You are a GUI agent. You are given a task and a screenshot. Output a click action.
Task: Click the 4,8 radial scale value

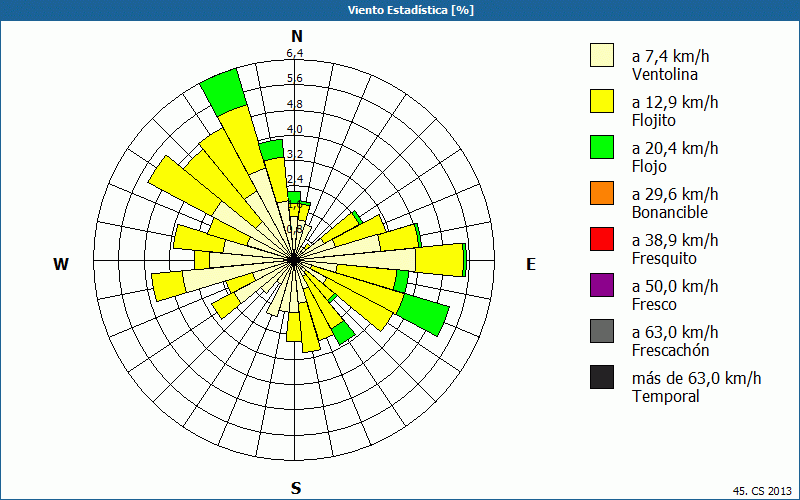294,104
